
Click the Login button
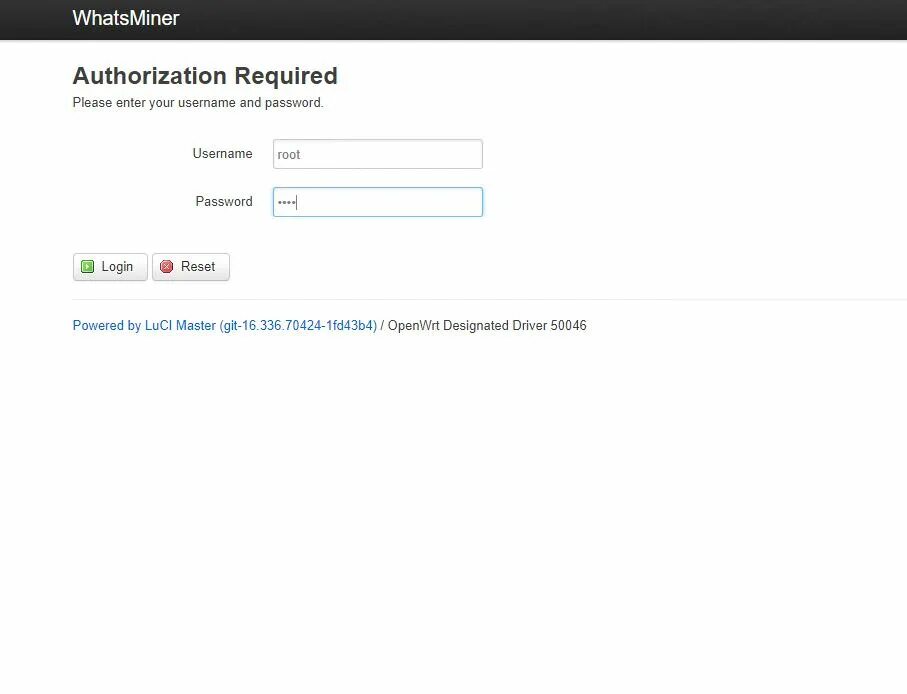110,267
